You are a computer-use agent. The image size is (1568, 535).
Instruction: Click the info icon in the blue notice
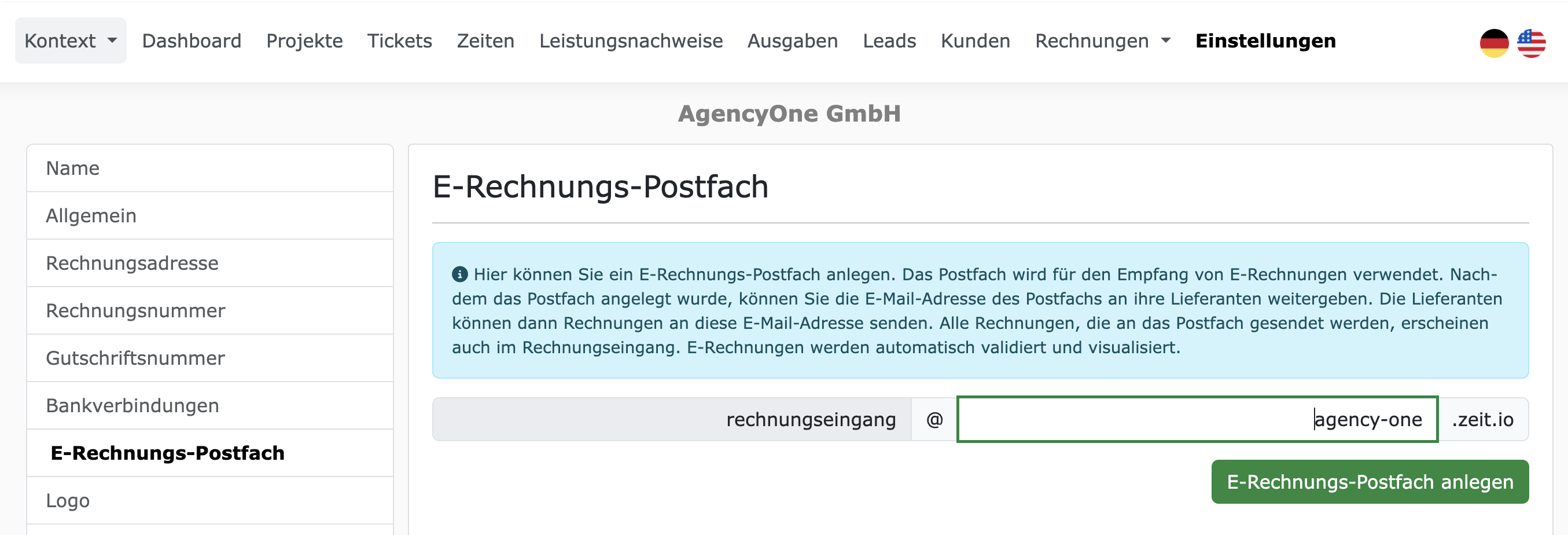[x=459, y=274]
